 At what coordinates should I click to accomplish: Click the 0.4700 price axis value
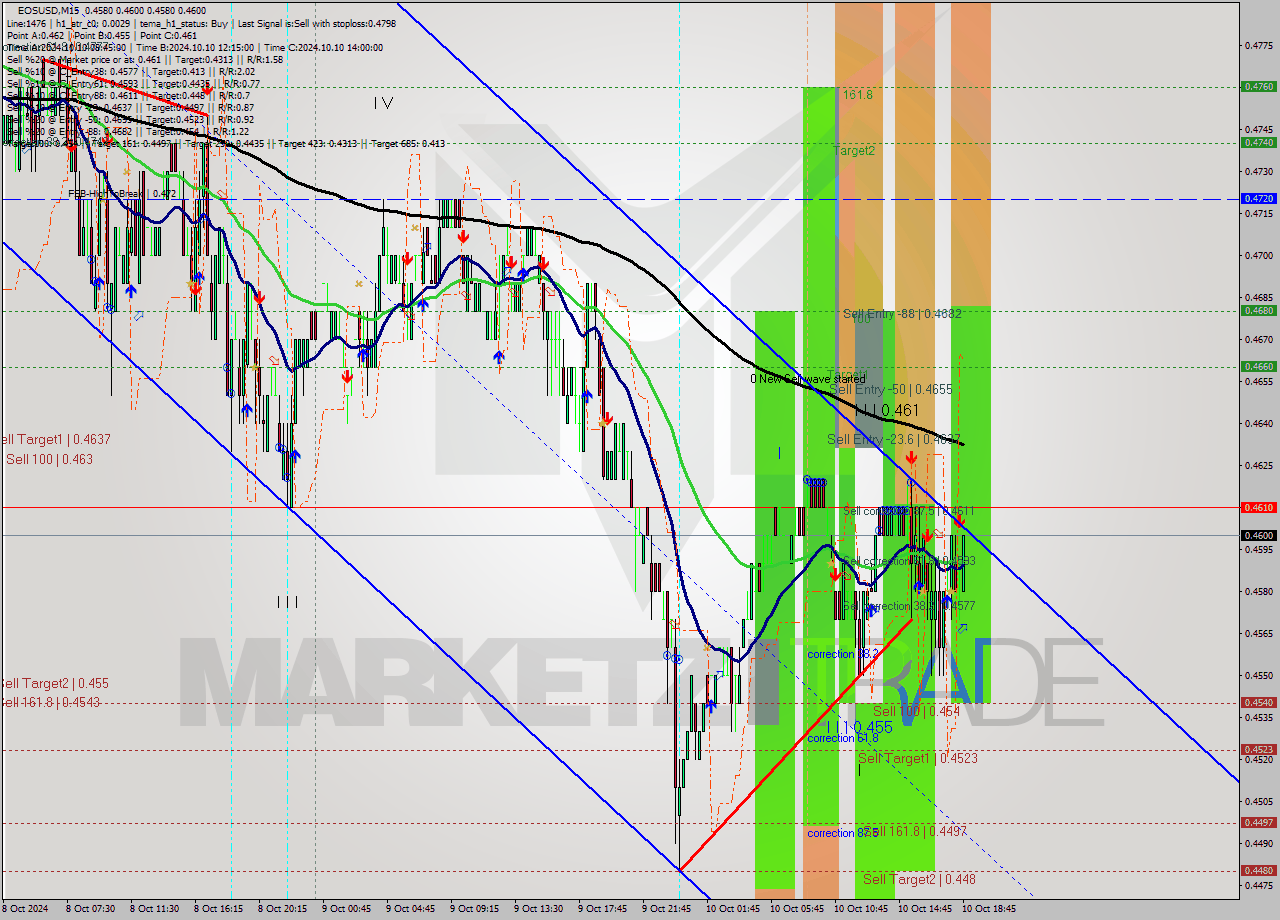pos(1258,255)
